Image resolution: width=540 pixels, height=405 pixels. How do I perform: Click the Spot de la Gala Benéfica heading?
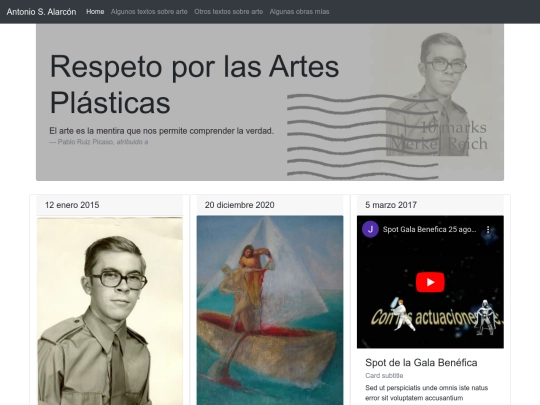point(421,363)
